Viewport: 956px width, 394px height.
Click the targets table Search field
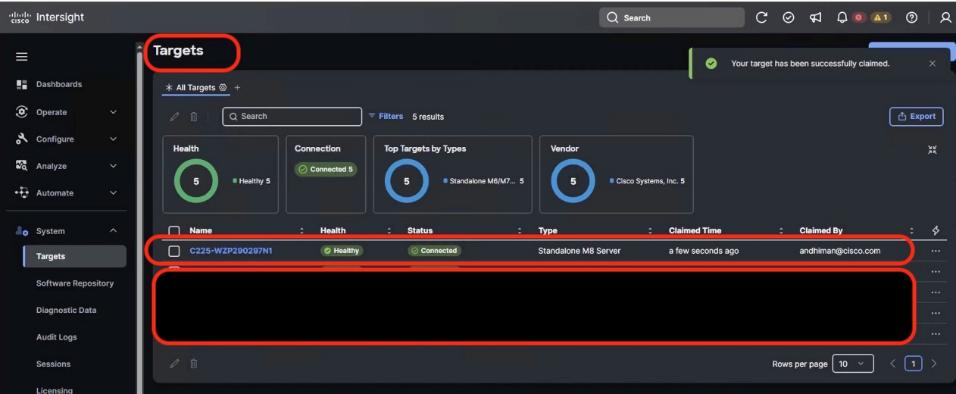pyautogui.click(x=292, y=116)
